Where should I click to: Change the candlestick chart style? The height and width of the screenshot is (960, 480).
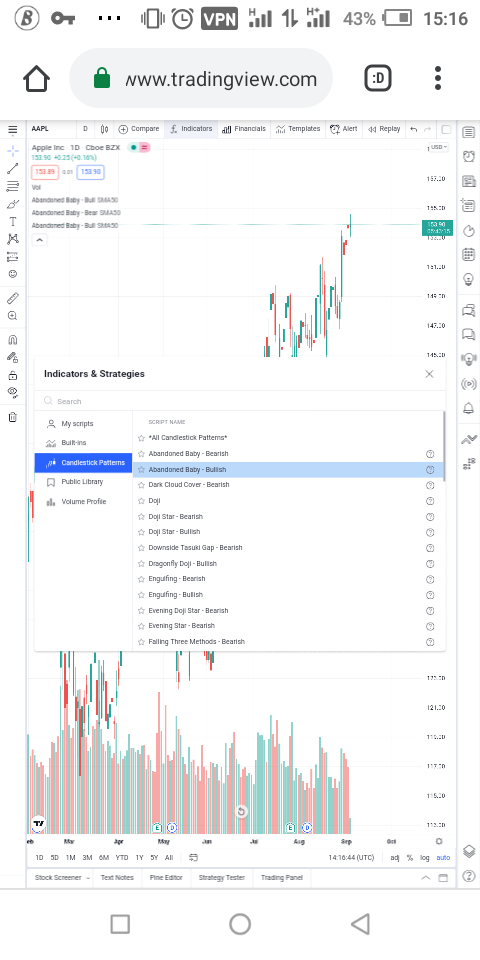[104, 129]
